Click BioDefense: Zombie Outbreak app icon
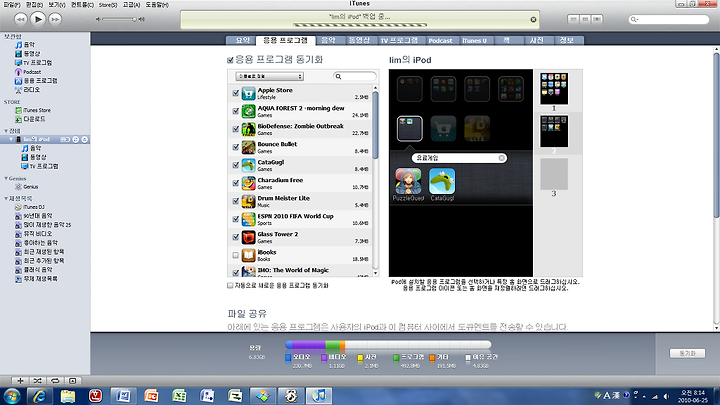Viewport: 720px width, 405px height. click(x=248, y=129)
